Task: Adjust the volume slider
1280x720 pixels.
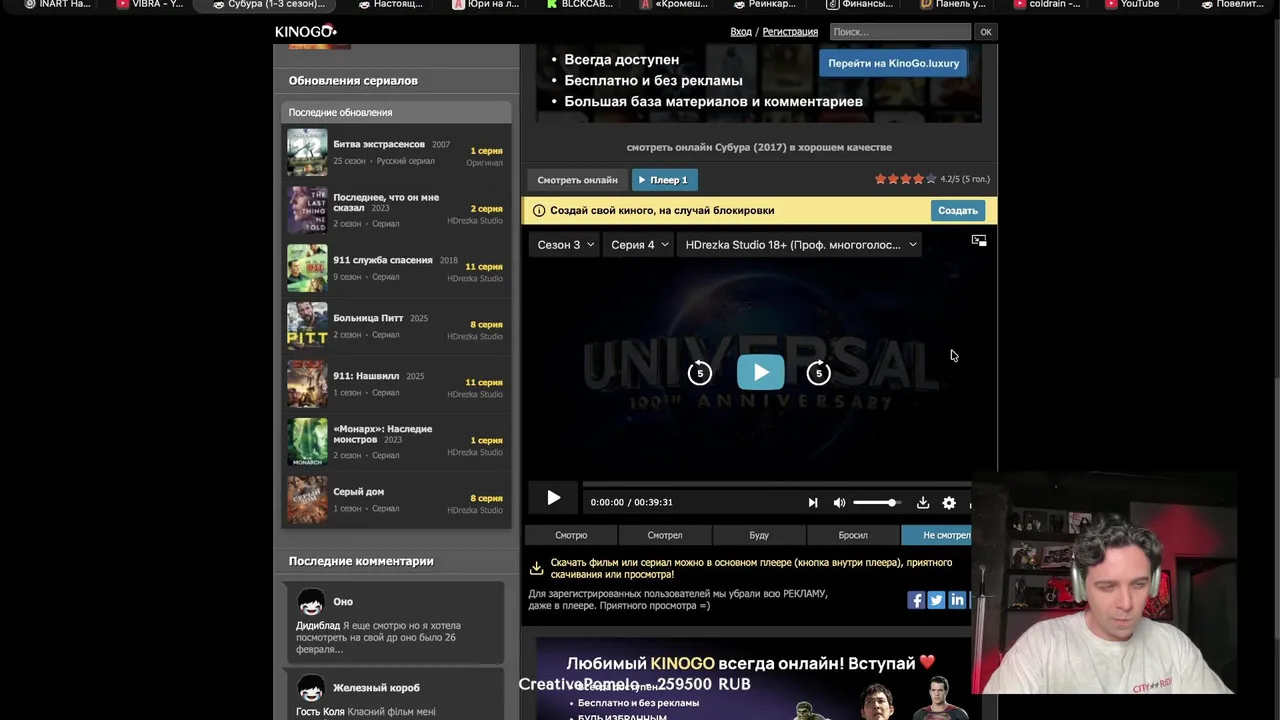Action: (x=877, y=502)
